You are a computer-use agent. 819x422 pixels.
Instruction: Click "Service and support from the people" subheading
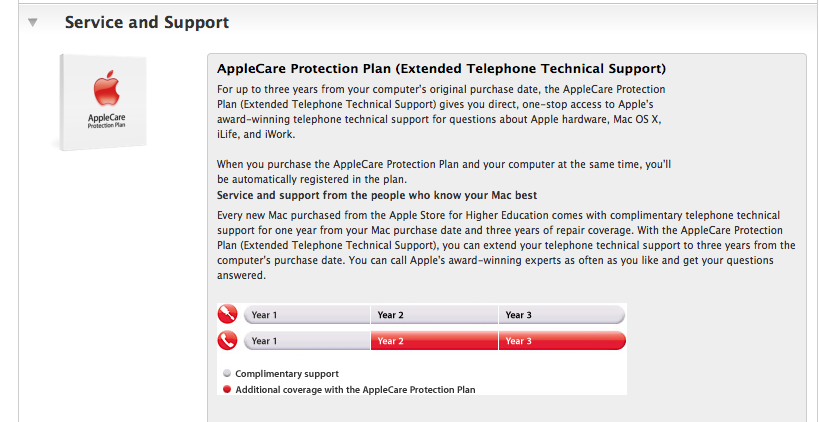pos(377,196)
